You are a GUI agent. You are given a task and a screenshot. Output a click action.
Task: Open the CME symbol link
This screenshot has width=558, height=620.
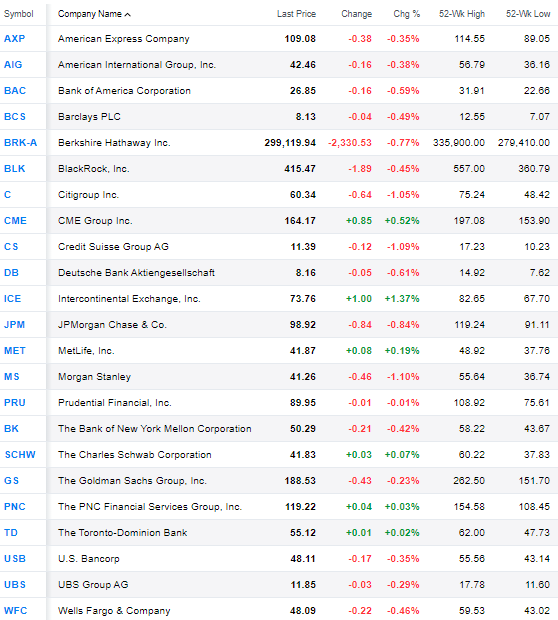tap(15, 221)
